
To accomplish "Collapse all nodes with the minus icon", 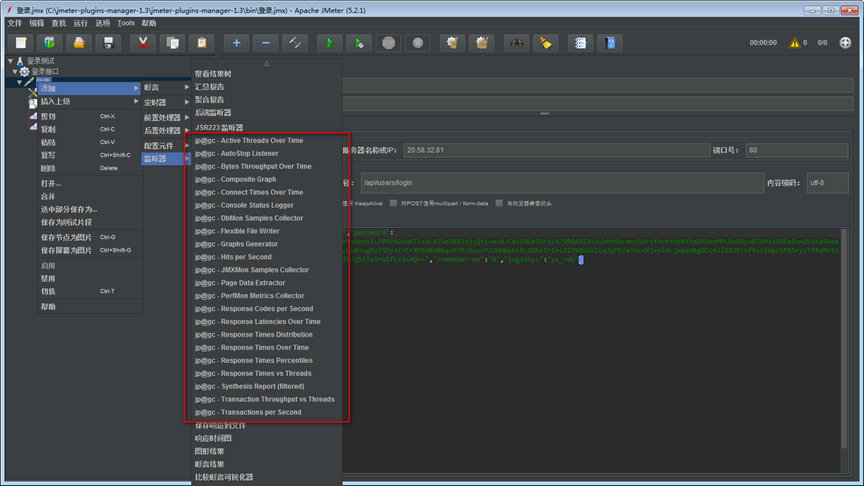I will pyautogui.click(x=266, y=43).
